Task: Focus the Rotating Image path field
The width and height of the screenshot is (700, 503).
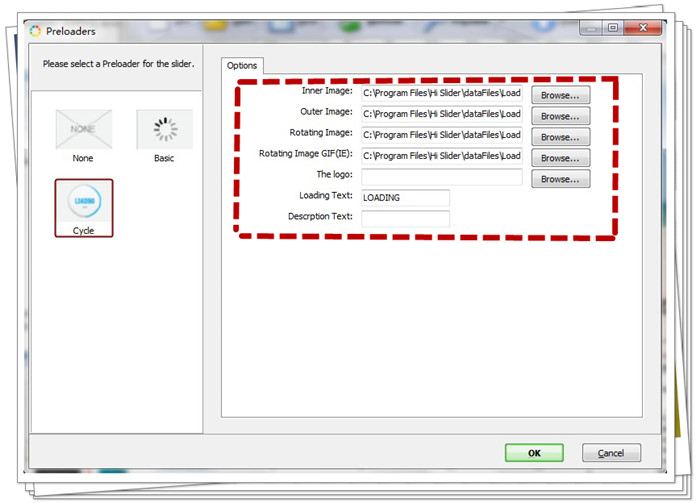Action: (x=441, y=135)
